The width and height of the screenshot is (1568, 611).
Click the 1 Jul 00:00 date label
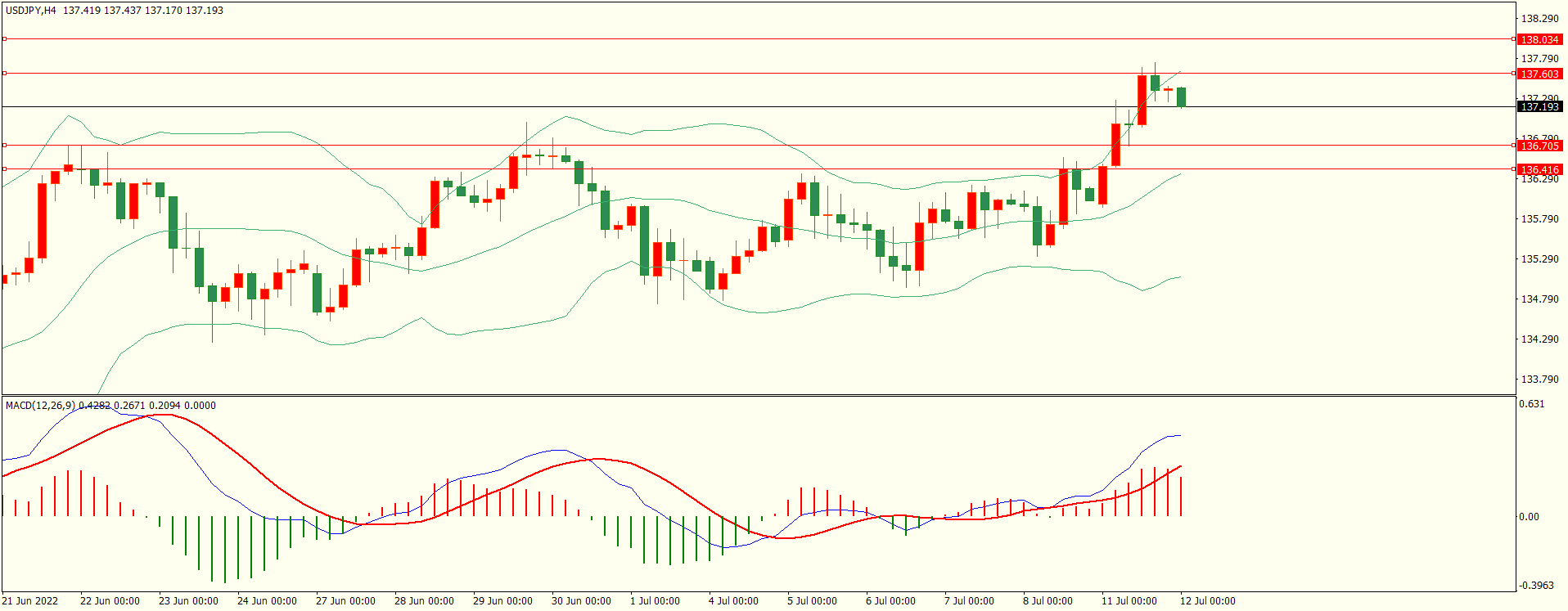(655, 601)
